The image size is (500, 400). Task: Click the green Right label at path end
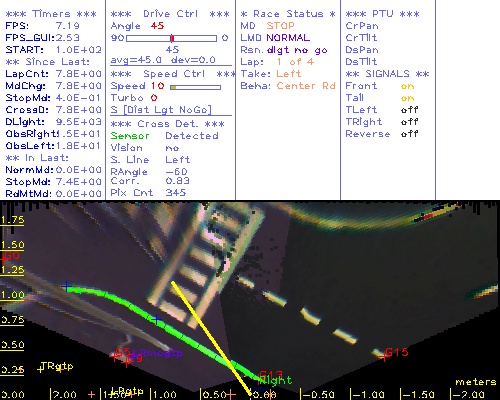click(x=276, y=380)
